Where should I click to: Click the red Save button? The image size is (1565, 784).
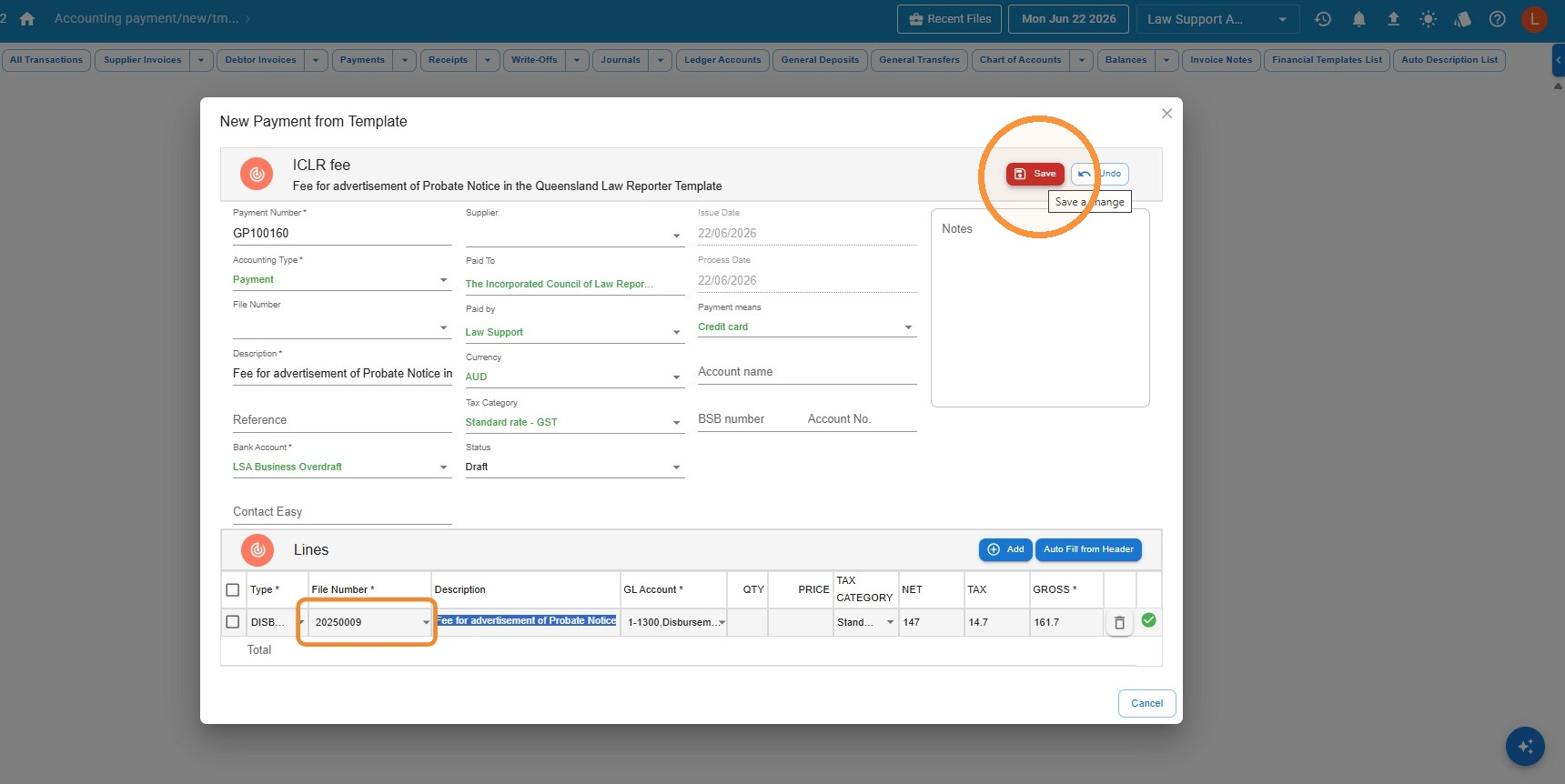point(1035,174)
